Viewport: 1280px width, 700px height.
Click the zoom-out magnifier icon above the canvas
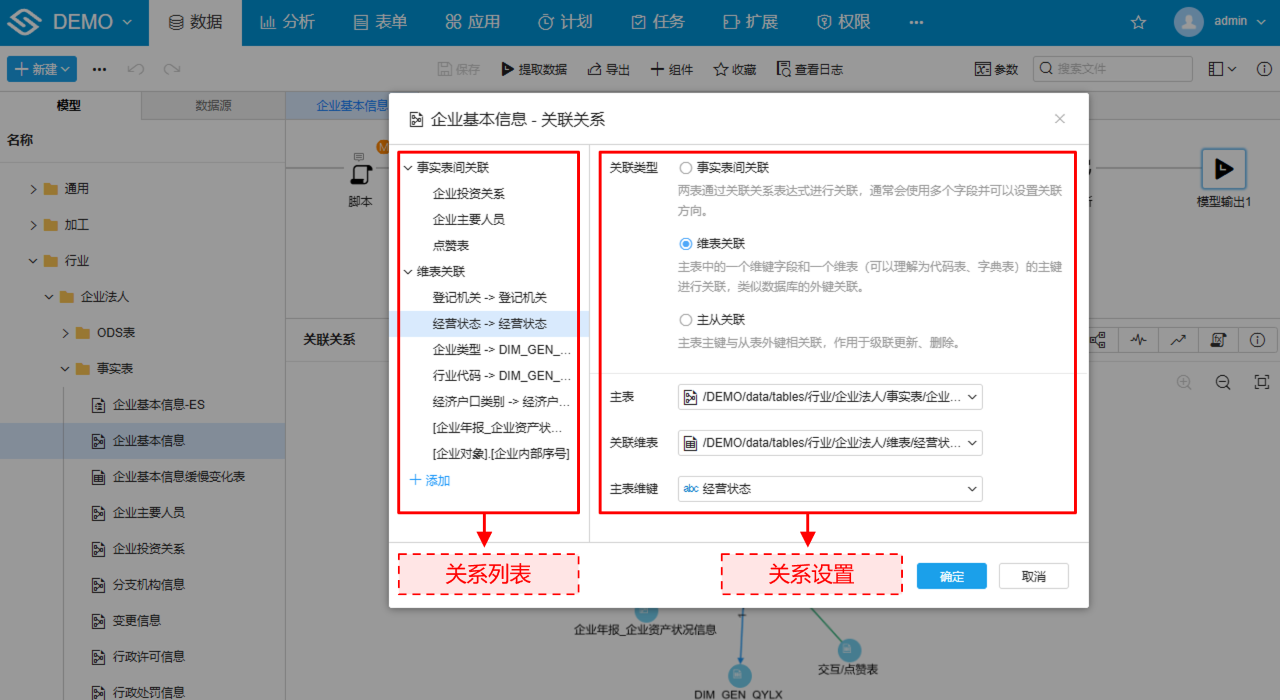(1222, 382)
